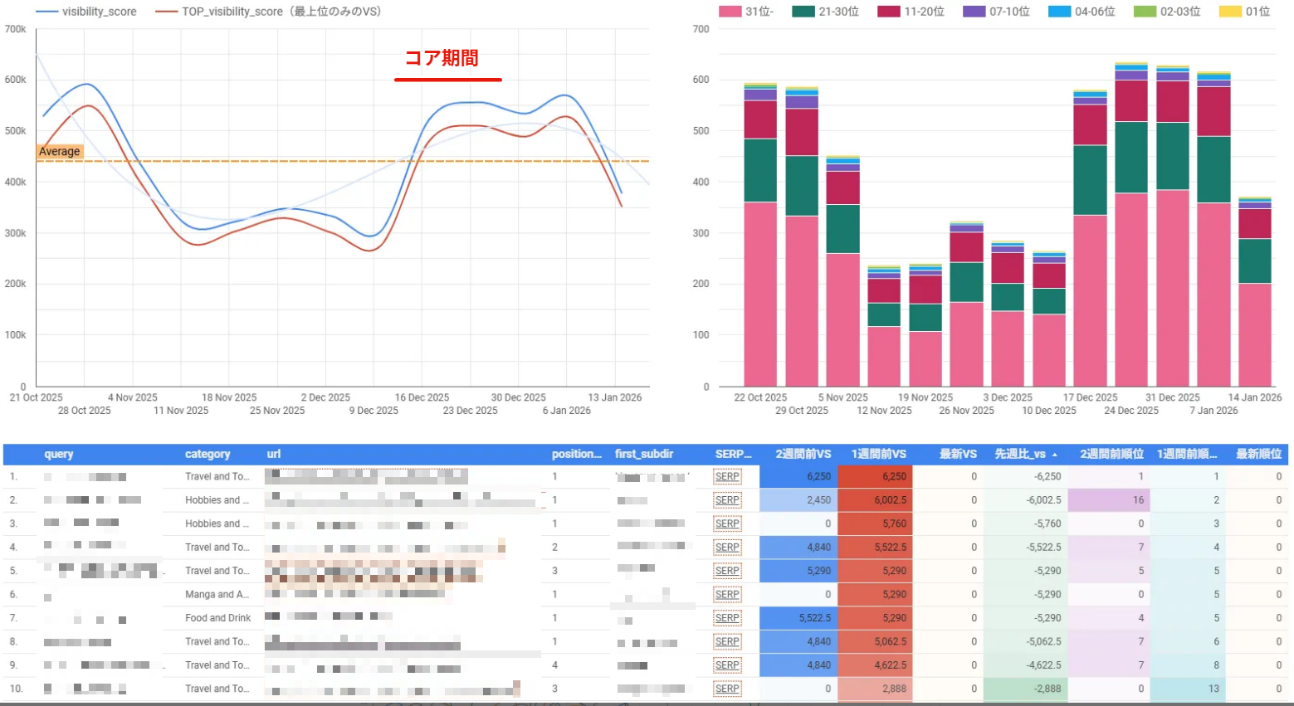Click the 21-30位 legend color swatch
Screen dimensions: 1294x706
pos(804,12)
